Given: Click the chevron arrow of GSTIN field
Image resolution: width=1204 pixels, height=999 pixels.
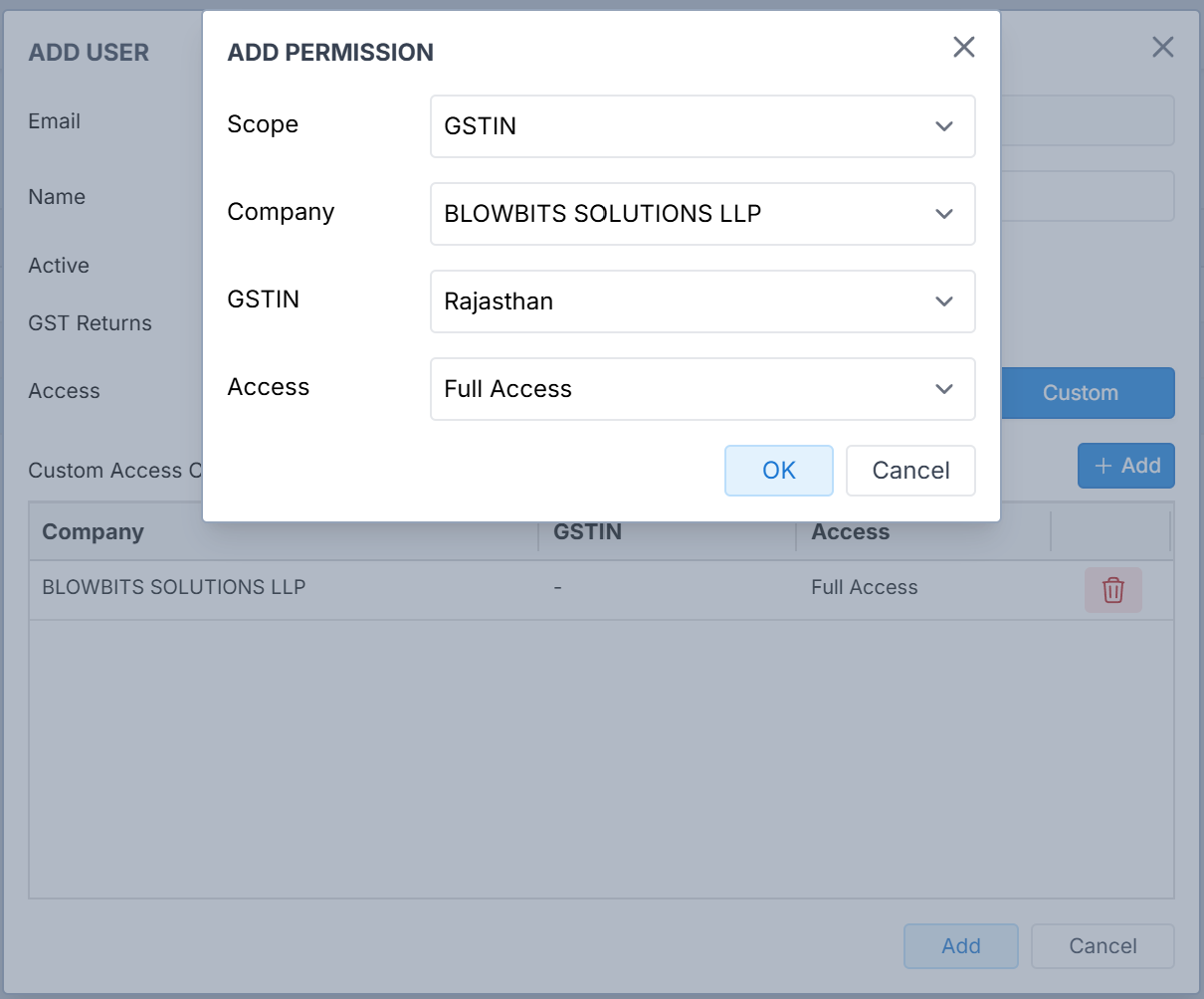Looking at the screenshot, I should click(944, 301).
